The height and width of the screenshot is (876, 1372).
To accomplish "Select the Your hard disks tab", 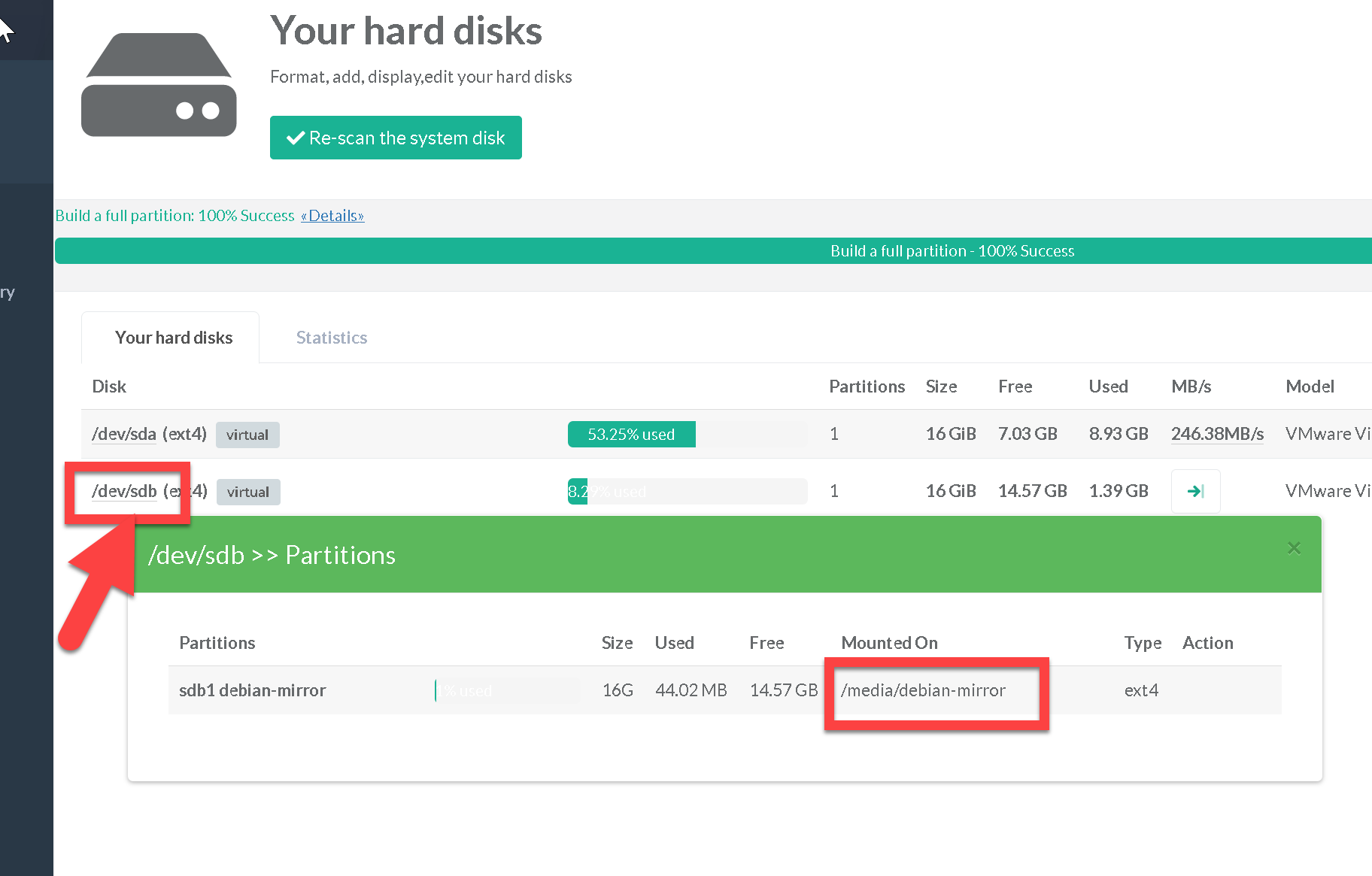I will coord(174,338).
